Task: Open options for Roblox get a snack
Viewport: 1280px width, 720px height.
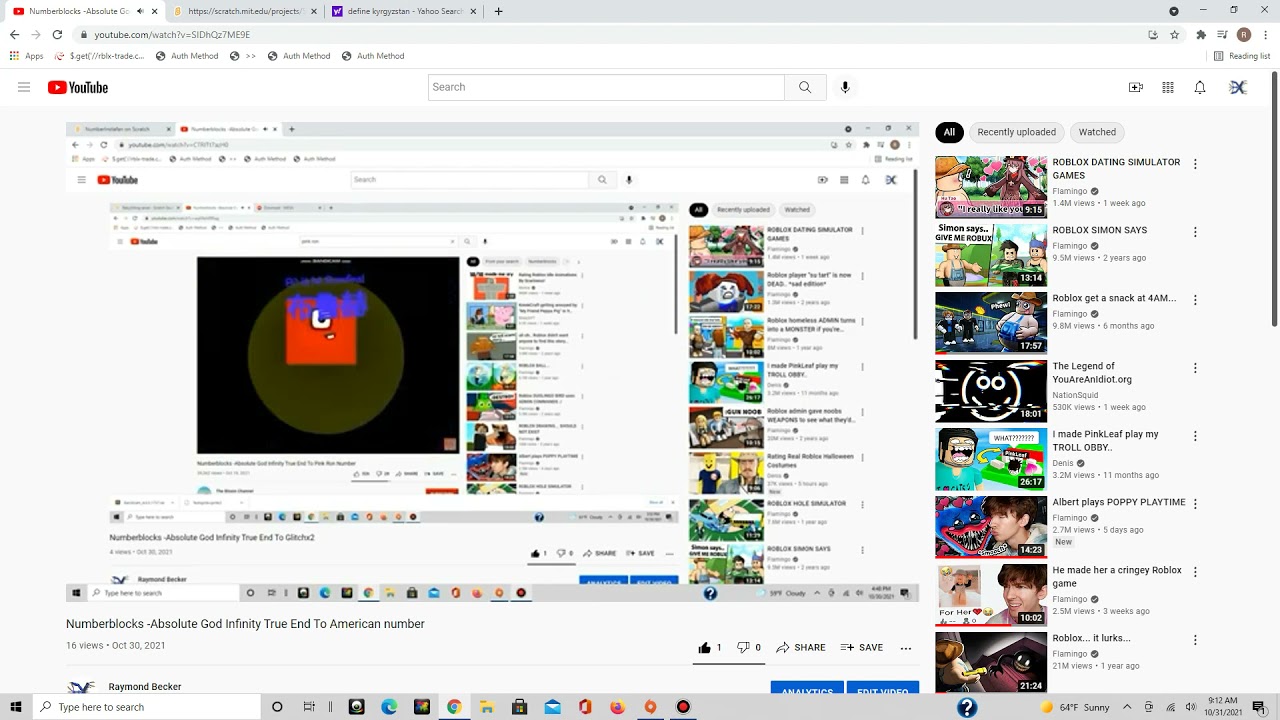Action: pyautogui.click(x=1195, y=300)
